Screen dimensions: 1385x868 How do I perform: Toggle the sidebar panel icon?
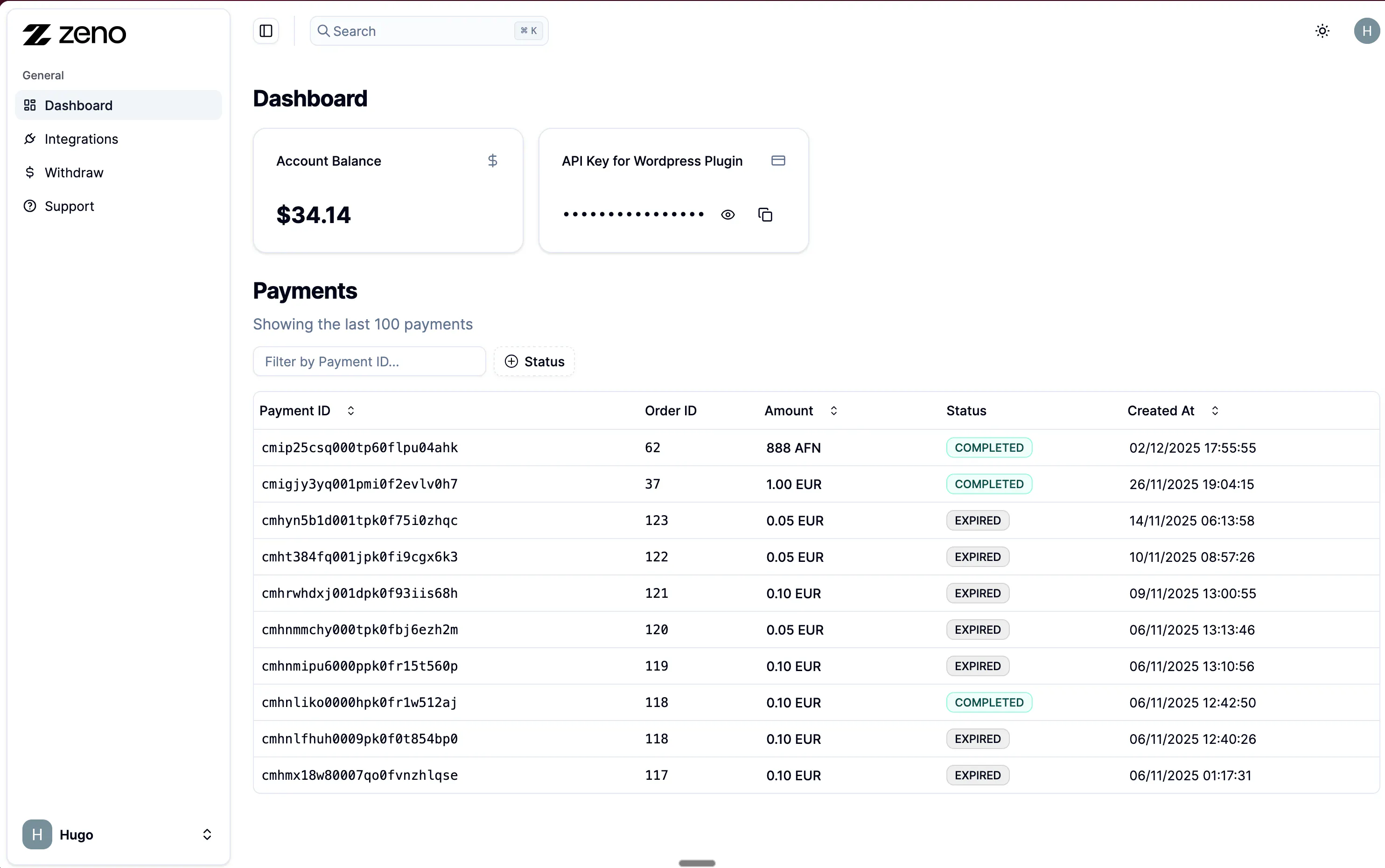266,31
